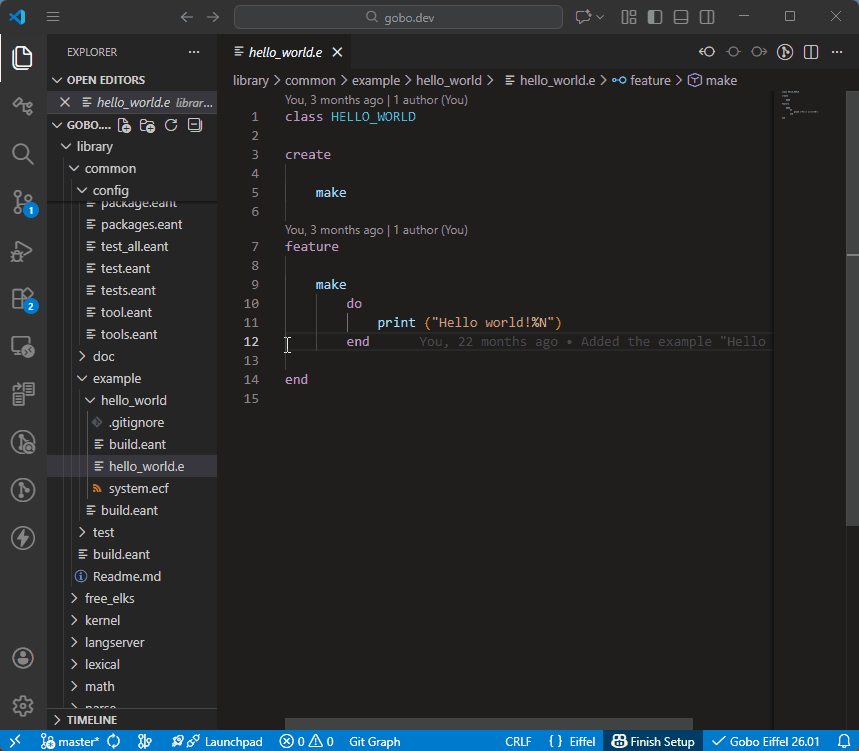Click Finish Setup in status bar
Viewport: 859px width, 751px height.
pyautogui.click(x=654, y=741)
